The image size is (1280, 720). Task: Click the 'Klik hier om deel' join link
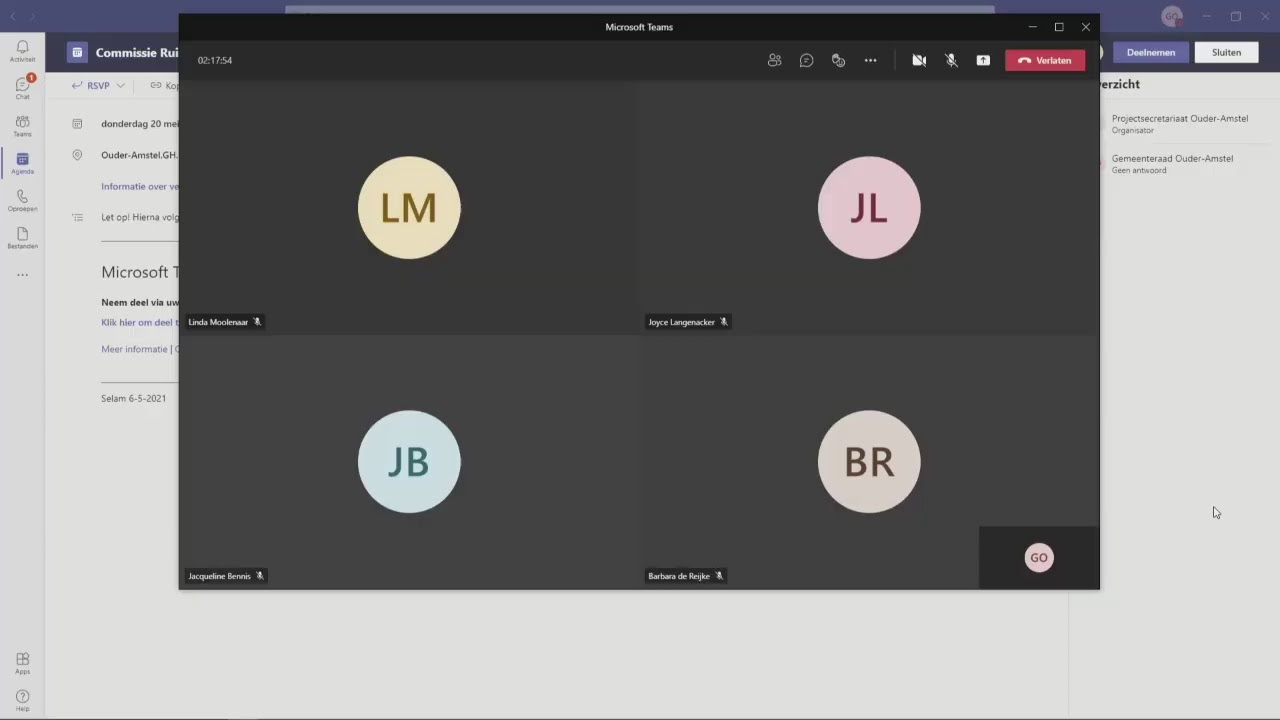(140, 322)
